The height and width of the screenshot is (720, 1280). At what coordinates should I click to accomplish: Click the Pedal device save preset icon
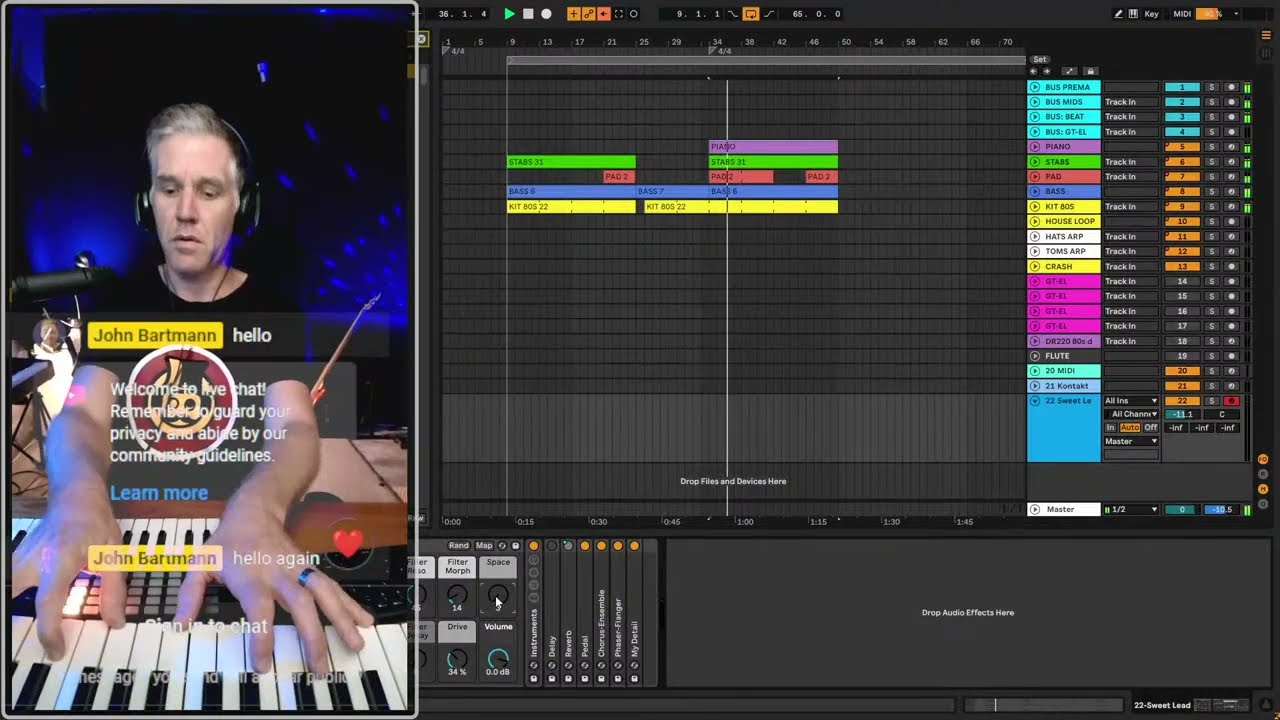point(584,679)
